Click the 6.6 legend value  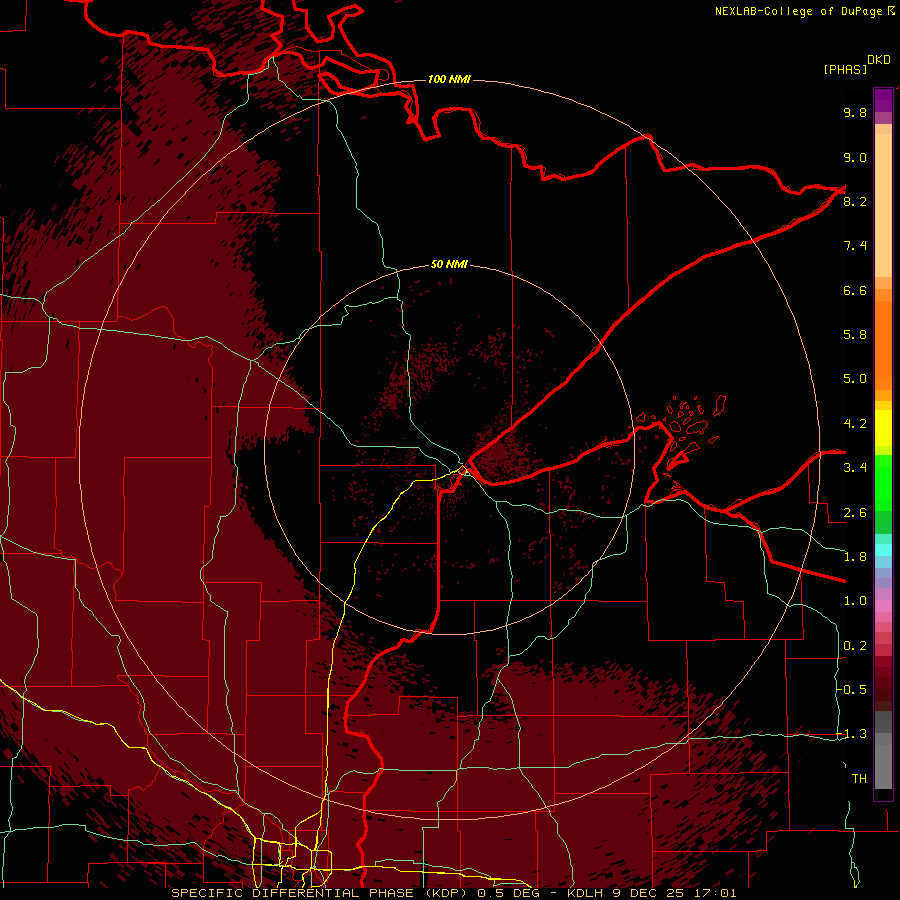tap(855, 290)
